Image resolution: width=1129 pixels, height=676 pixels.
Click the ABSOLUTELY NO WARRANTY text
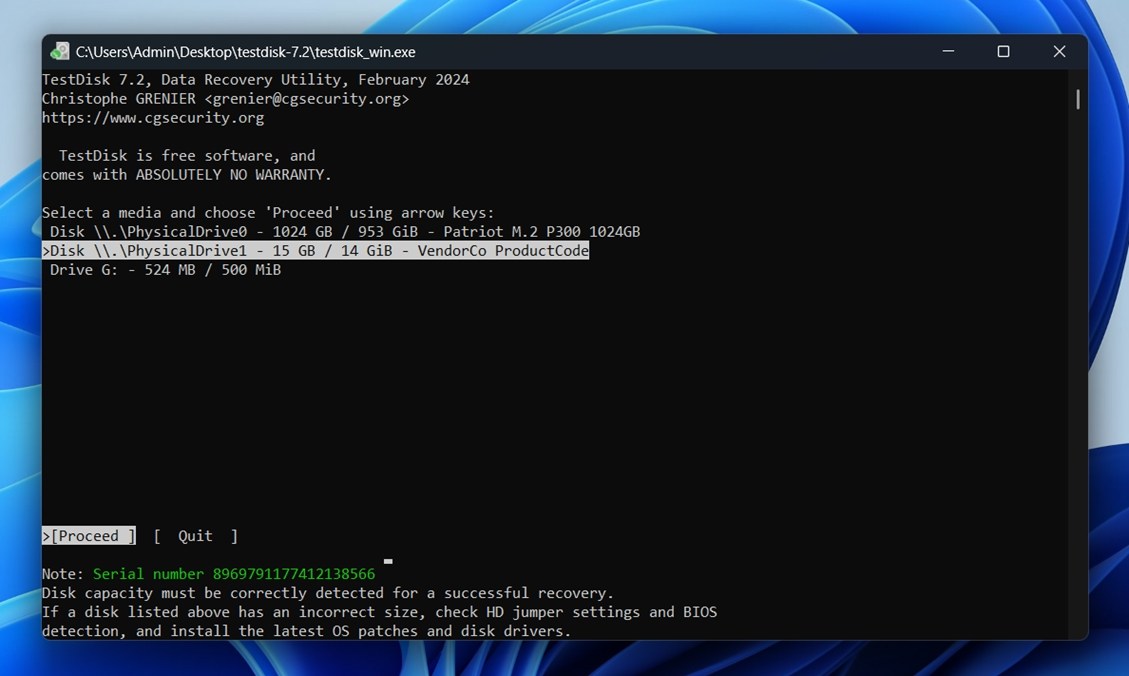point(233,175)
